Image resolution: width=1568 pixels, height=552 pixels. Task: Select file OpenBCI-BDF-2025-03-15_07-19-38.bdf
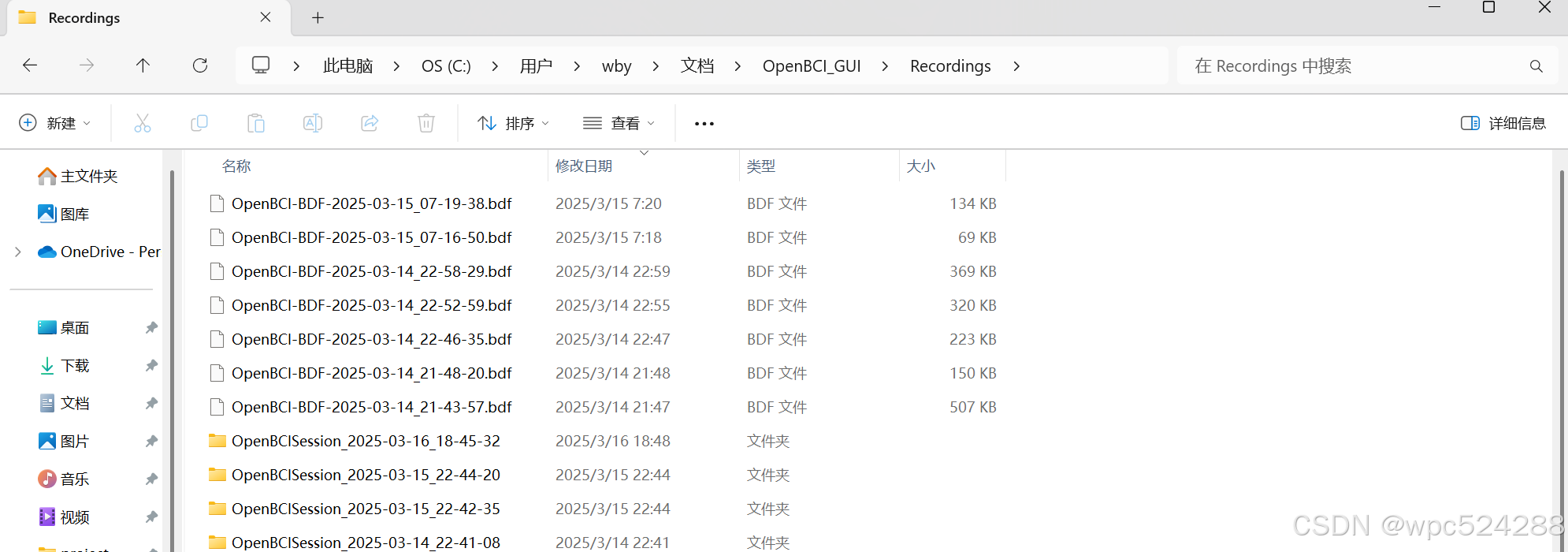pos(371,203)
